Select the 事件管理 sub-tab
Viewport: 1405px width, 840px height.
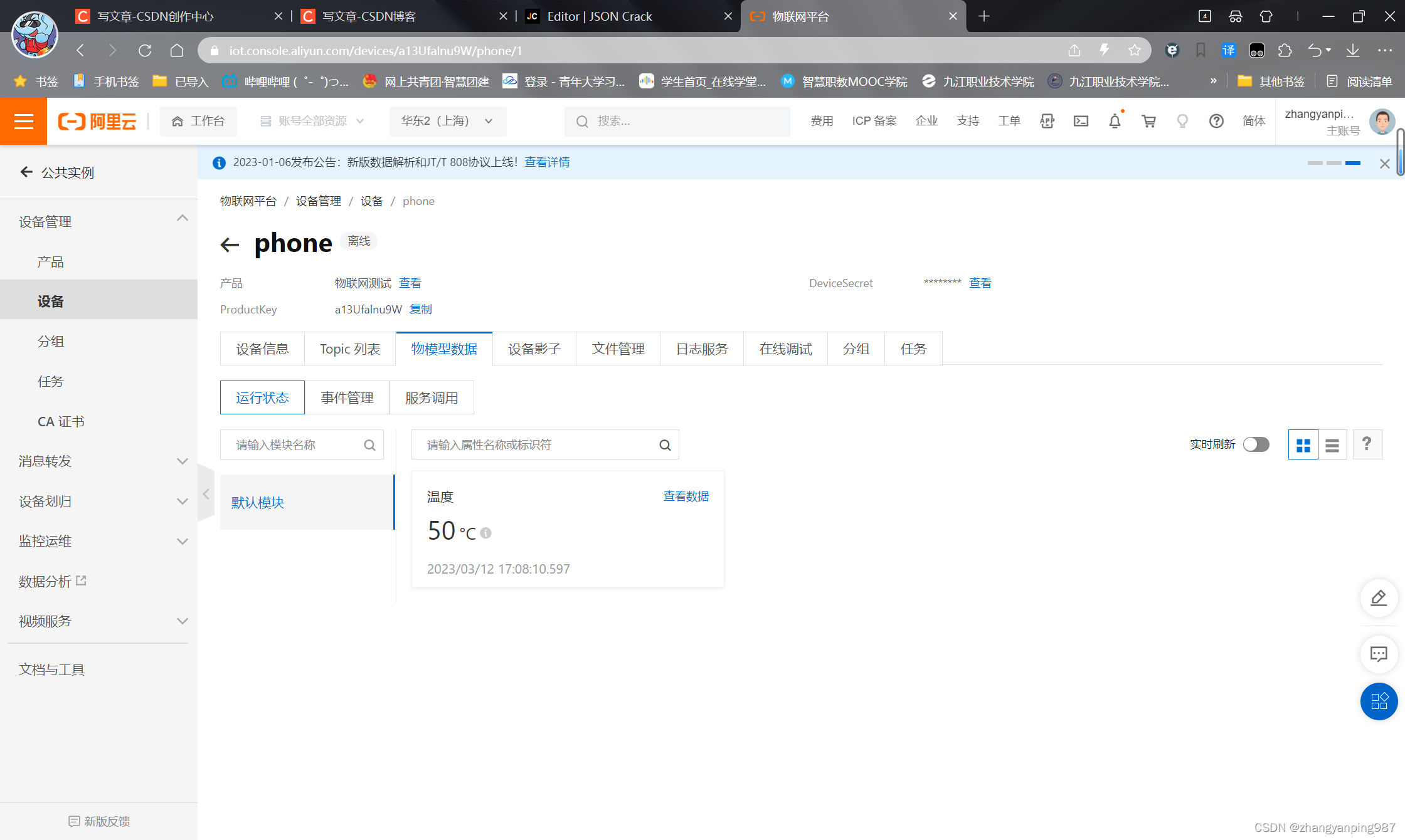click(347, 398)
